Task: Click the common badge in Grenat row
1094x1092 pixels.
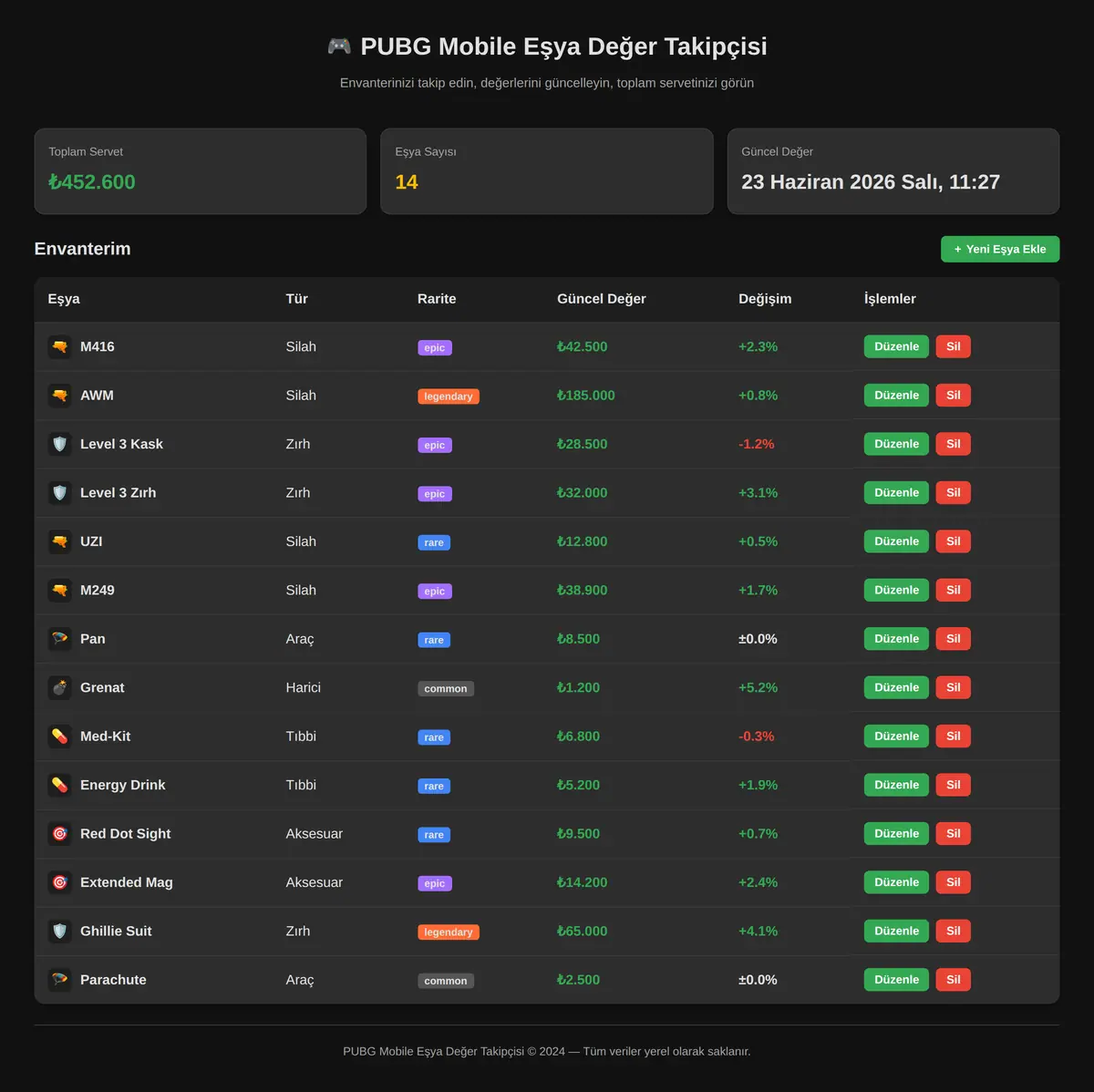Action: tap(446, 689)
